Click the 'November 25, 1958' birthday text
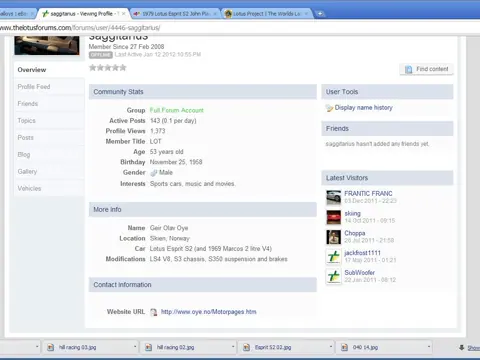This screenshot has height=360, width=480. pyautogui.click(x=176, y=162)
